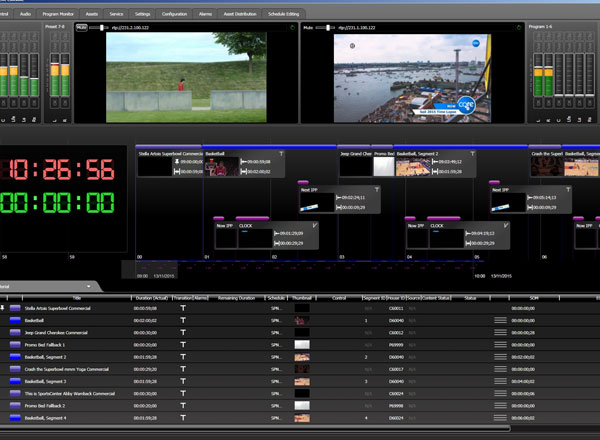Click the Jeep Grand Cherokee block on timeline
Screen dimensions: 600x440
click(x=356, y=163)
